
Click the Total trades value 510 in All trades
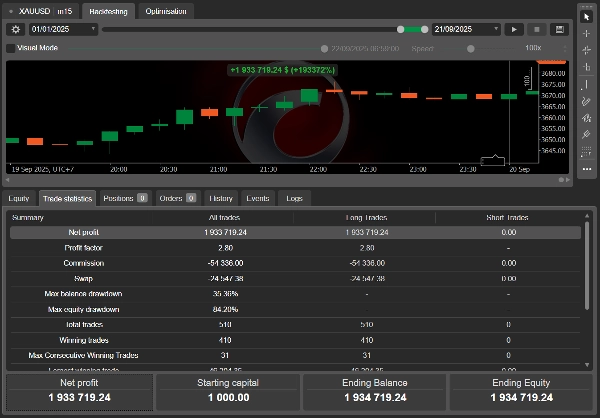[225, 325]
